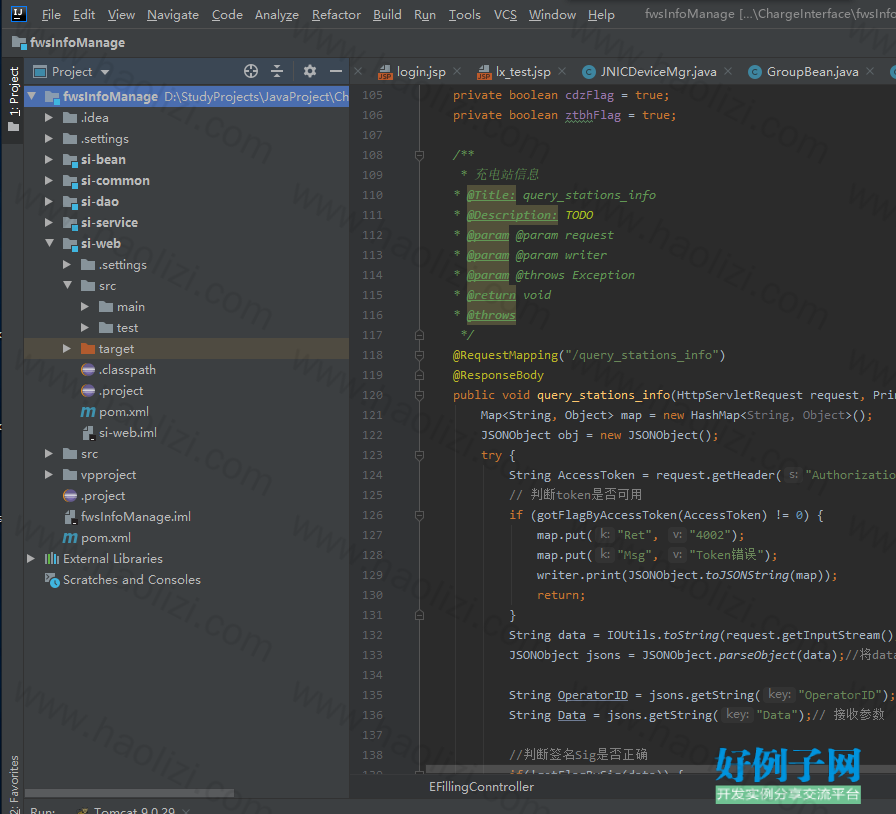Open the Tools menu

[465, 14]
